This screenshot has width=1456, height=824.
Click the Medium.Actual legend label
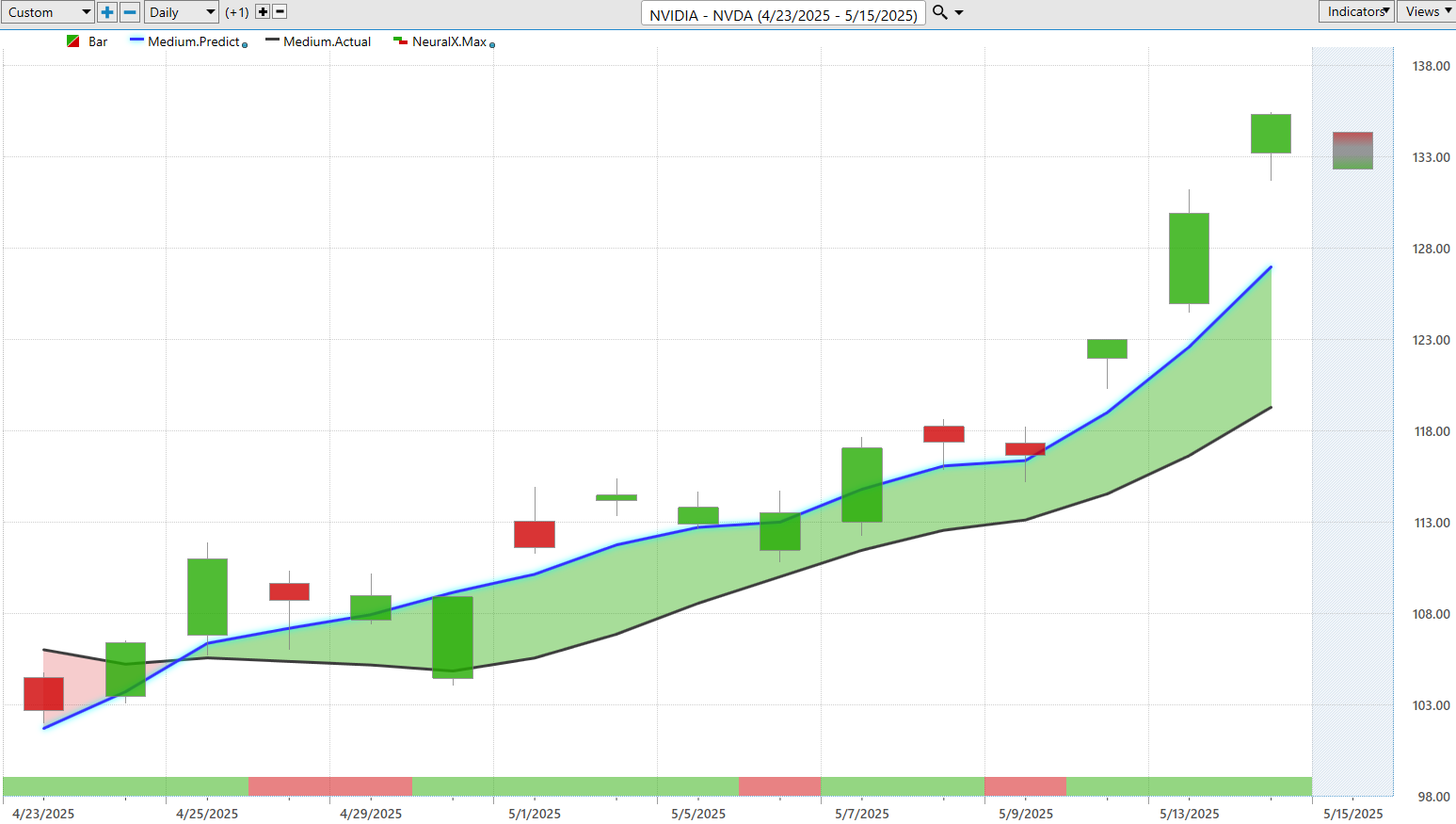tap(328, 41)
